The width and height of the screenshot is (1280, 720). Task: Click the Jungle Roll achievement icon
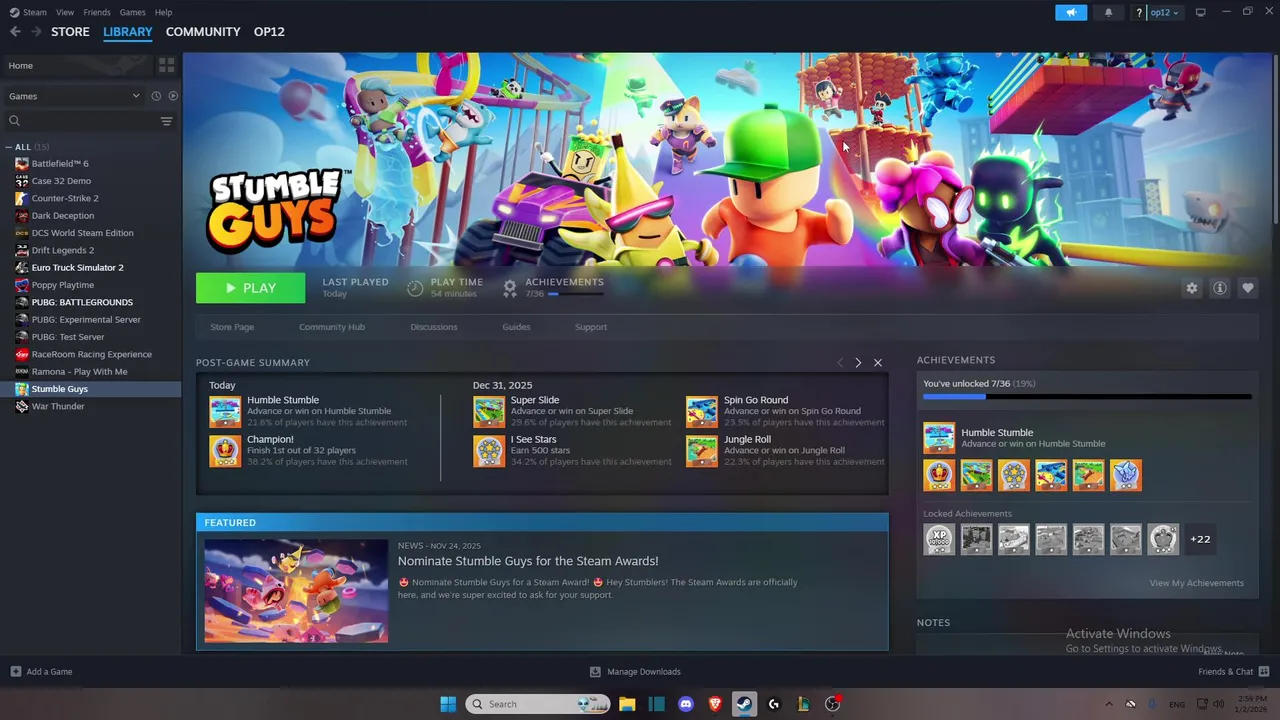point(702,451)
